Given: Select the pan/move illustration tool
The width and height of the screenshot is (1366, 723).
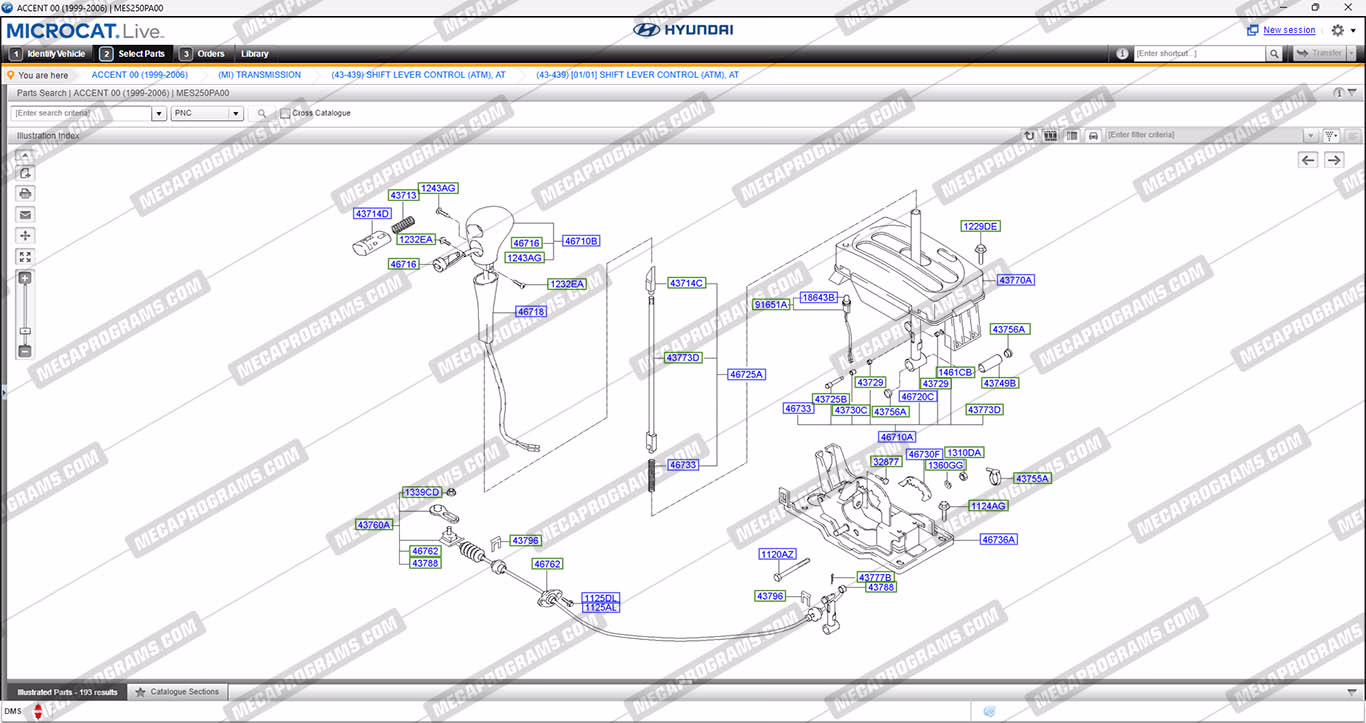Looking at the screenshot, I should pyautogui.click(x=25, y=236).
